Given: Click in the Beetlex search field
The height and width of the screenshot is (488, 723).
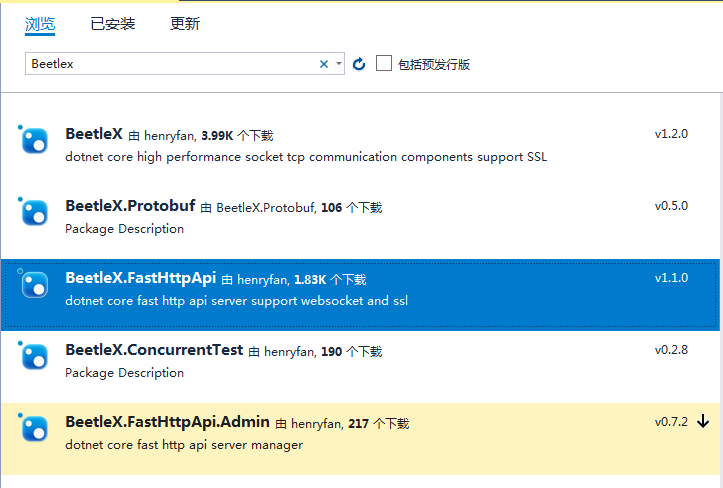Looking at the screenshot, I should (x=170, y=64).
